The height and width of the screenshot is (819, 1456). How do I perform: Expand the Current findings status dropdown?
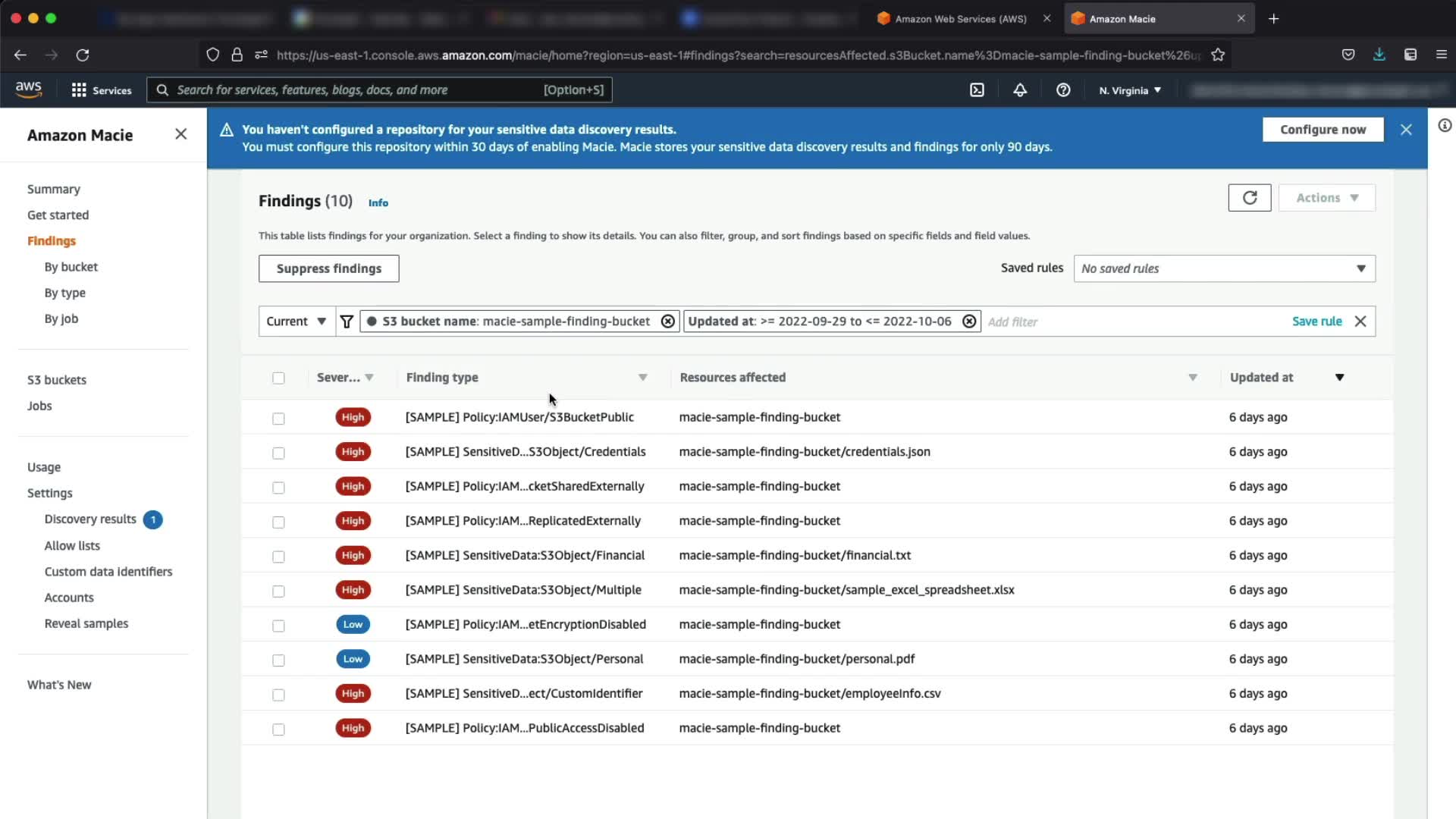[296, 322]
